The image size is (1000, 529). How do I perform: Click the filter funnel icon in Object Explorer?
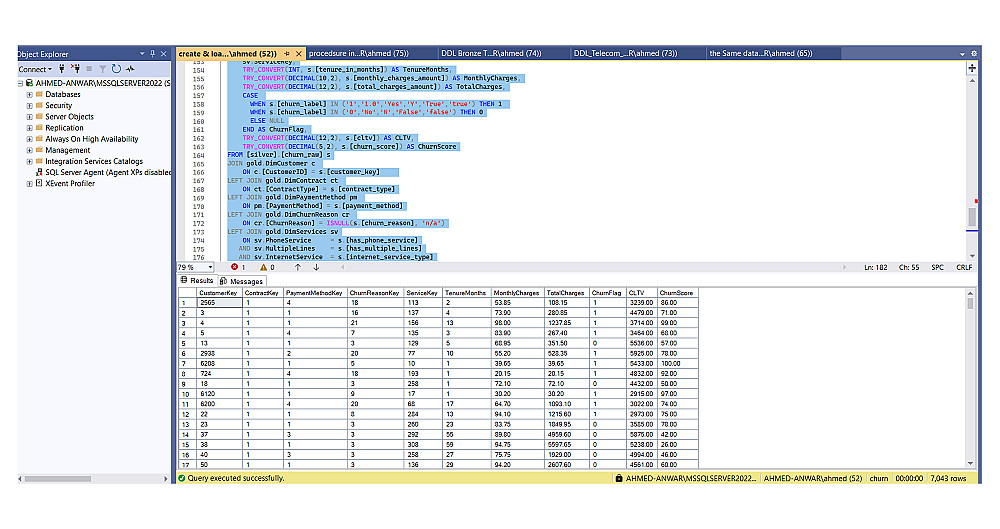pos(103,69)
